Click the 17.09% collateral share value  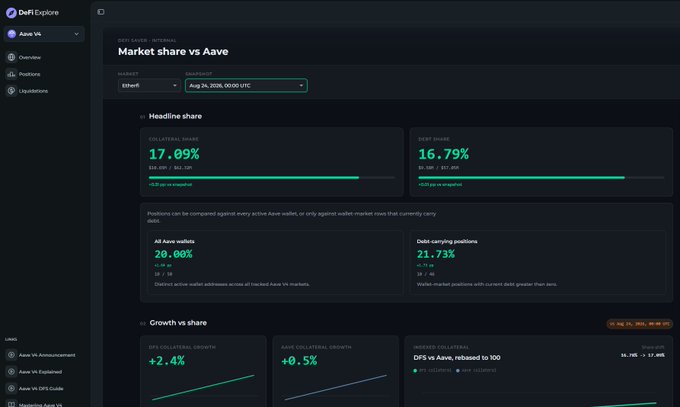[174, 154]
